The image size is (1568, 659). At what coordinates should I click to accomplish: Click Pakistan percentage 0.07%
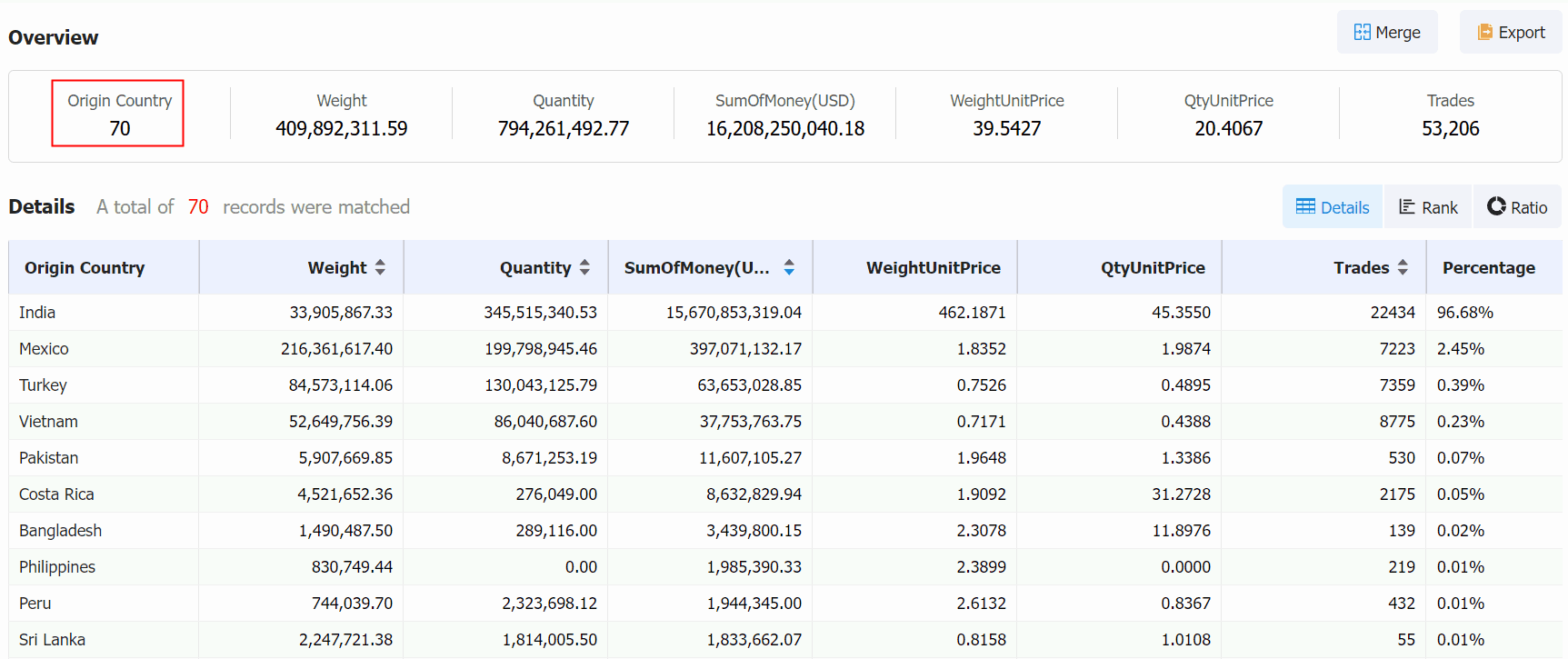(1461, 458)
